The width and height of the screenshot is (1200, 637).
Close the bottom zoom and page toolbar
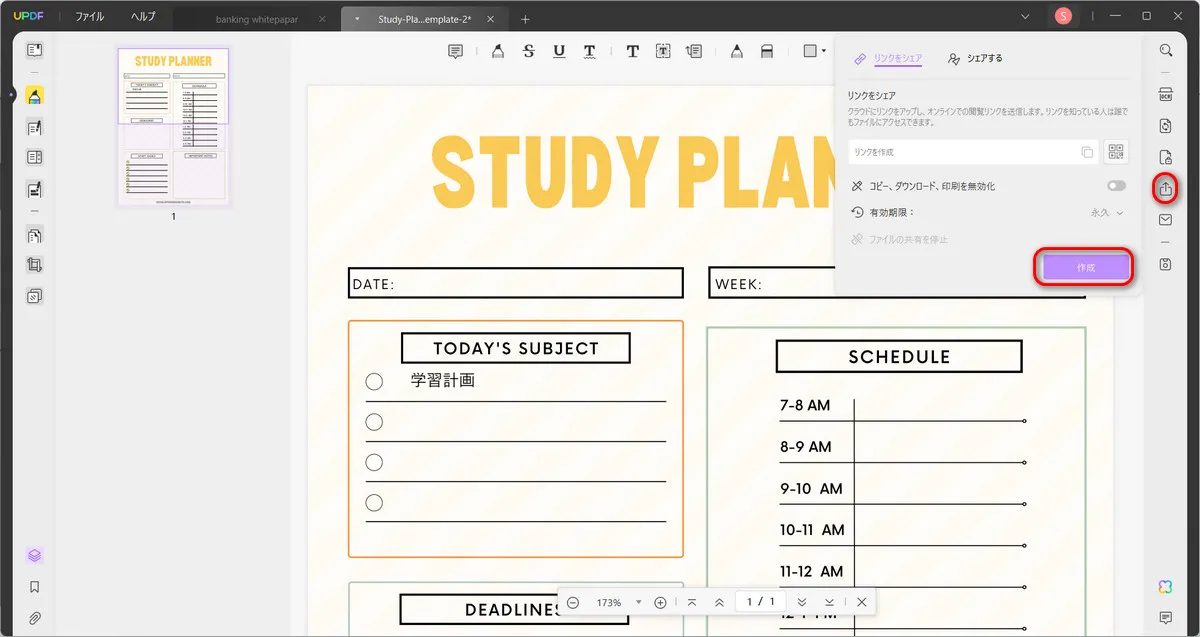point(861,603)
